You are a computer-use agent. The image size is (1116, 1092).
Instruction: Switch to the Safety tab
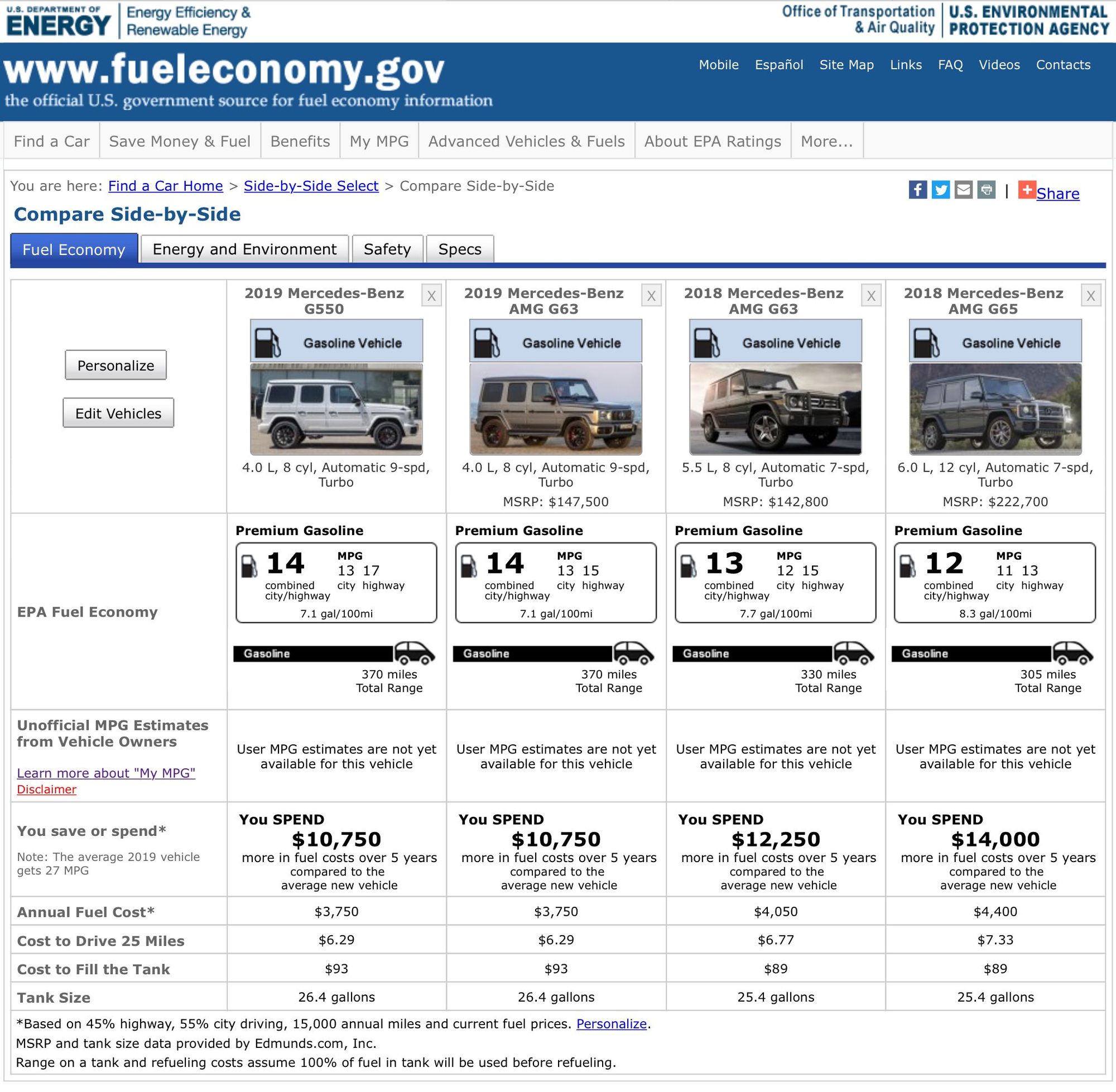pyautogui.click(x=388, y=249)
